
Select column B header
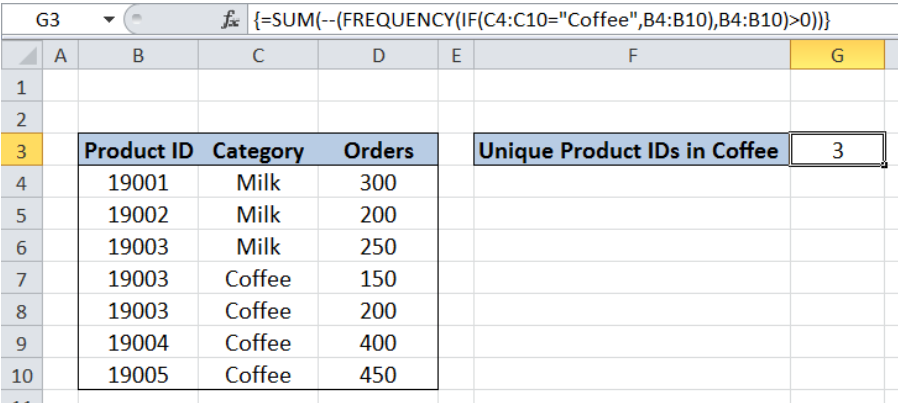138,58
